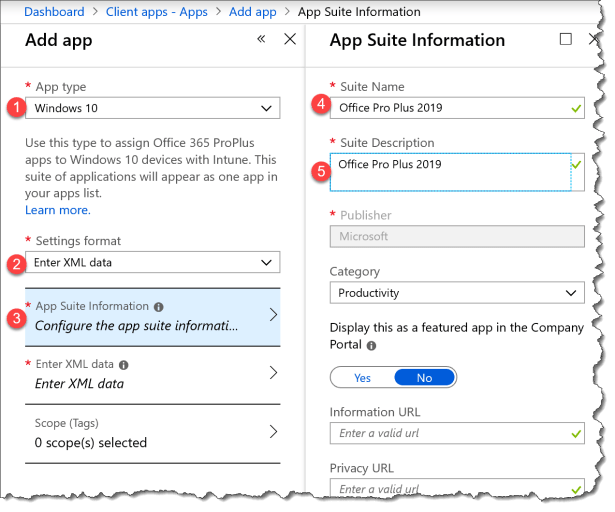The width and height of the screenshot is (615, 512).
Task: Go to Add app breadcrumb
Action: tap(253, 12)
